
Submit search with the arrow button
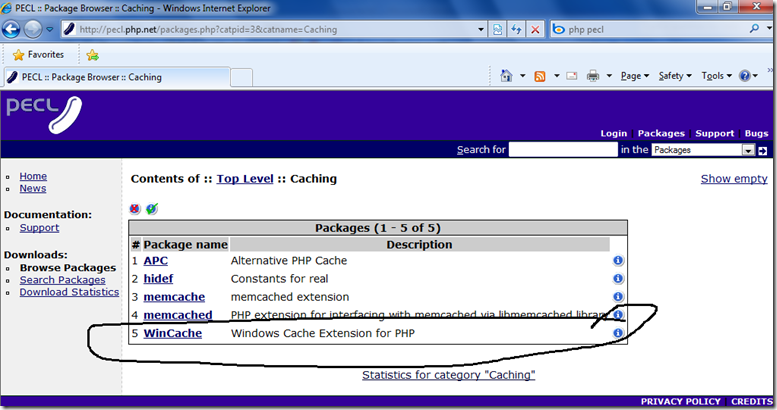click(x=763, y=150)
